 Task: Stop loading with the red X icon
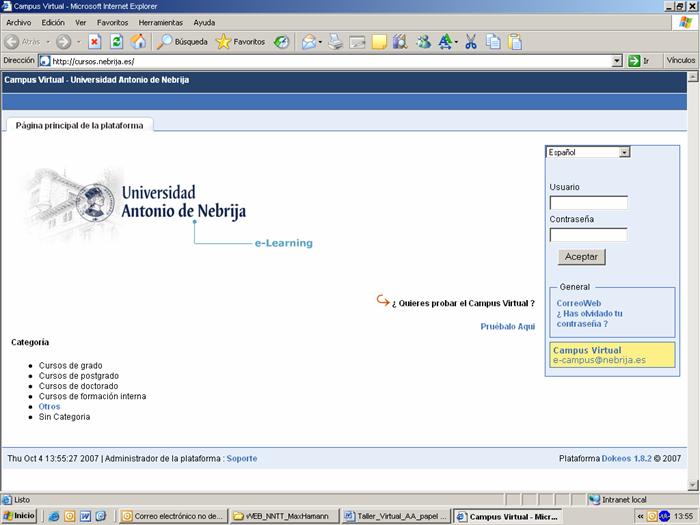(x=94, y=42)
